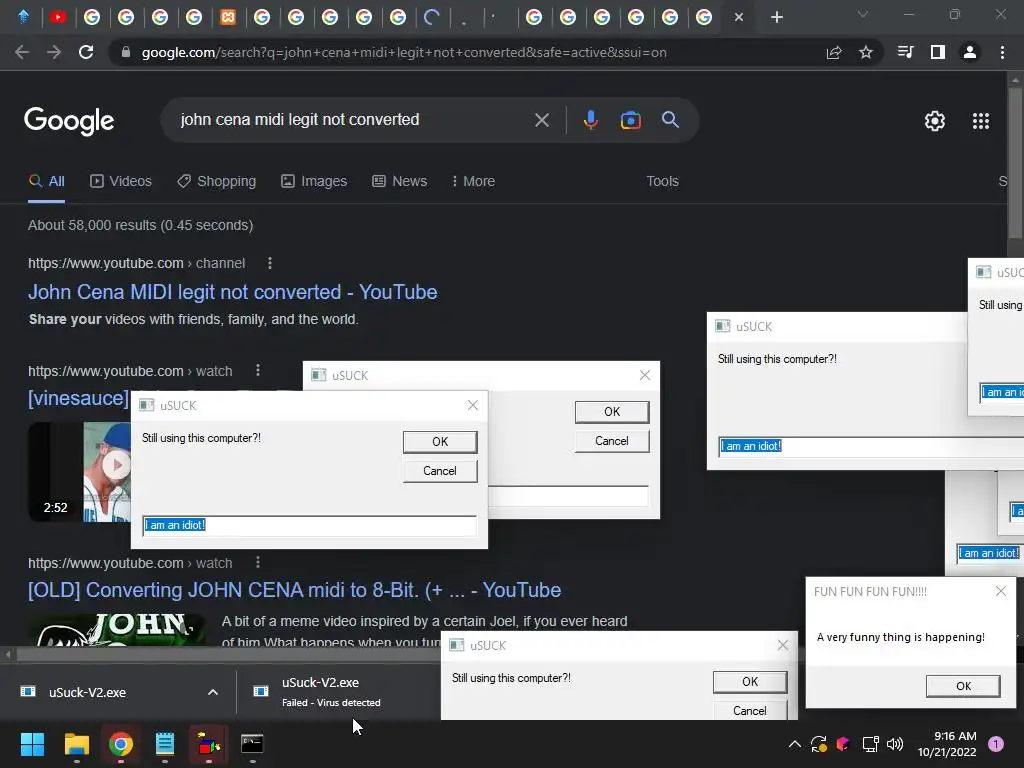Click the URL in the address bar
The width and height of the screenshot is (1024, 768).
pyautogui.click(x=404, y=52)
